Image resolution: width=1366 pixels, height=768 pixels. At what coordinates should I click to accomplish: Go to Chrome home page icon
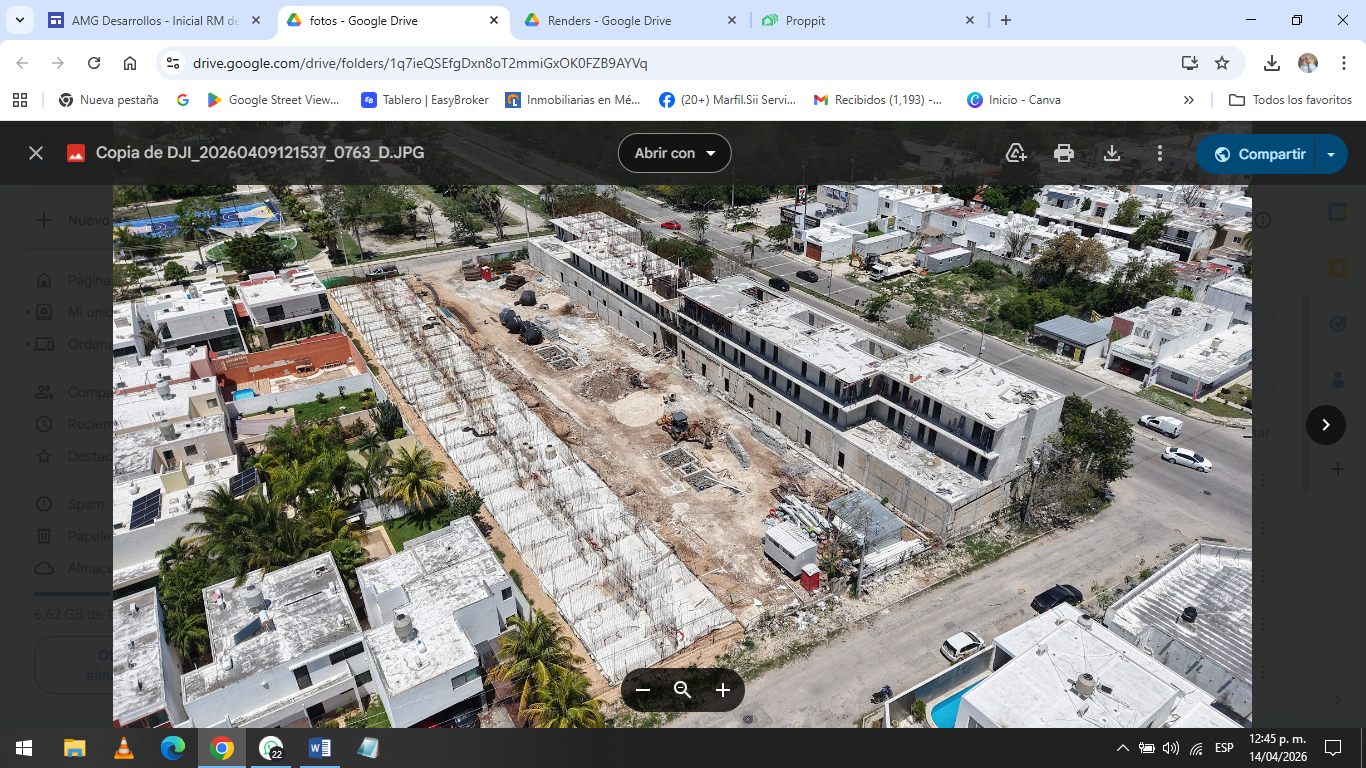pos(130,63)
